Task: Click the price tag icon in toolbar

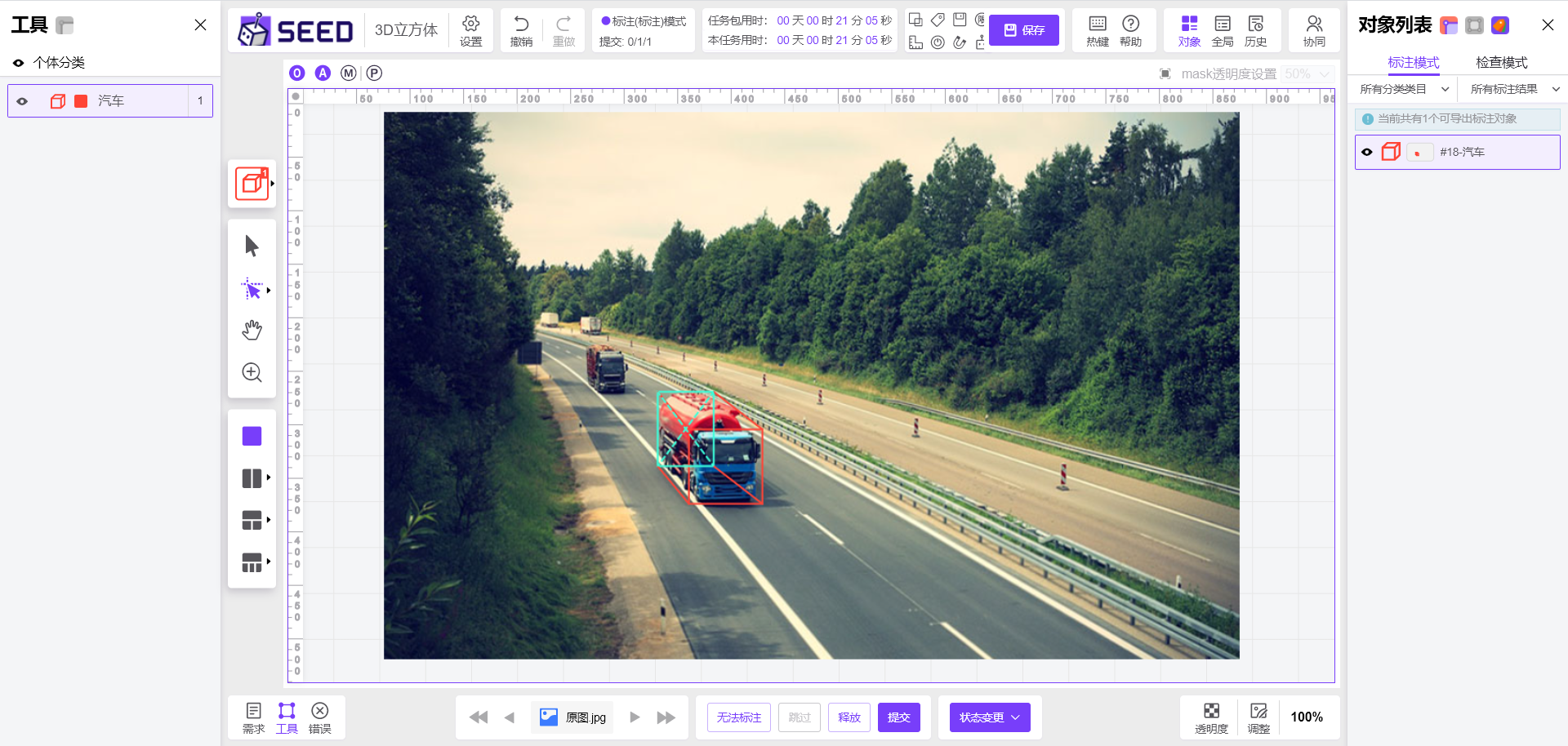Action: pyautogui.click(x=938, y=20)
